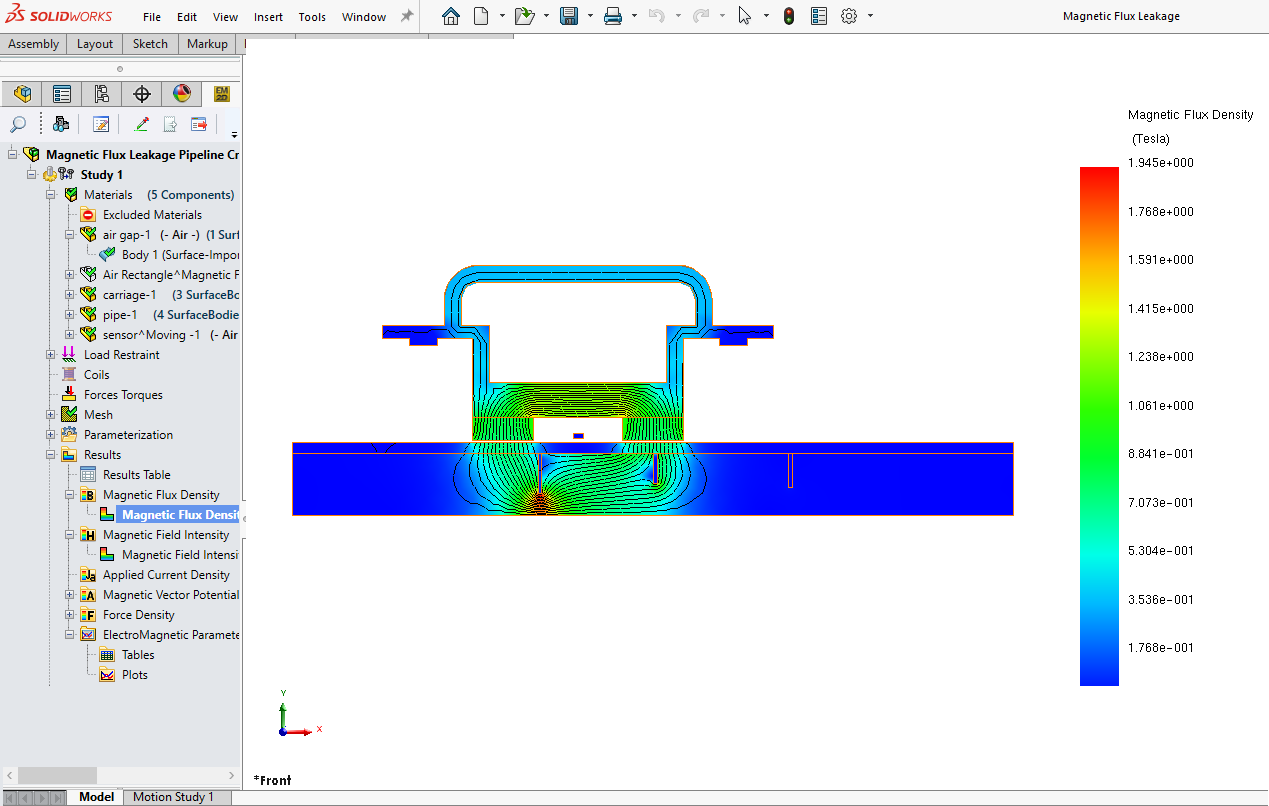This screenshot has height=806, width=1269.
Task: Open the Tools menu
Action: (x=312, y=16)
